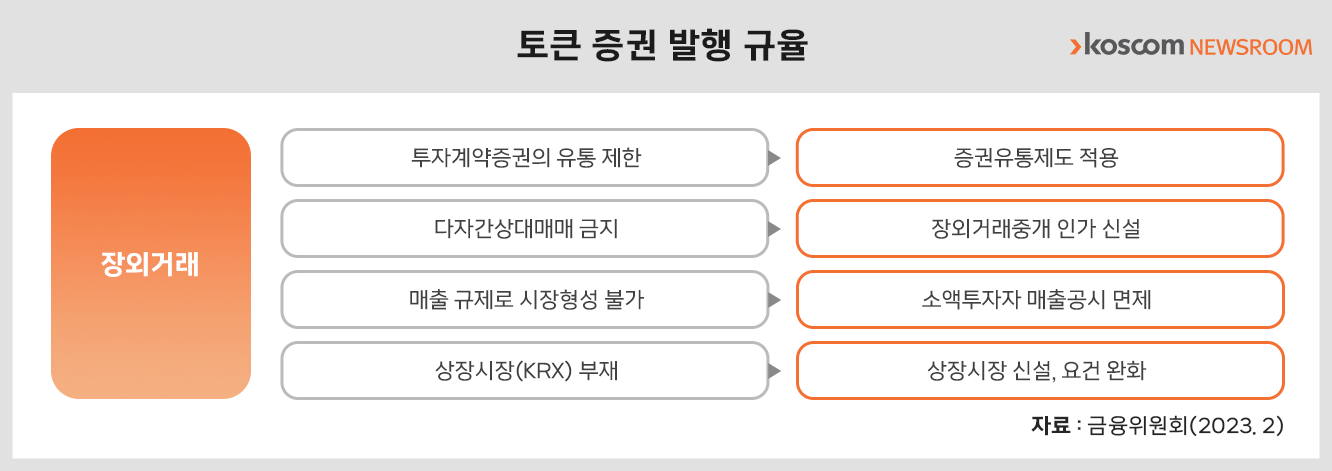Select the orange 장외거래 category box

(x=151, y=264)
